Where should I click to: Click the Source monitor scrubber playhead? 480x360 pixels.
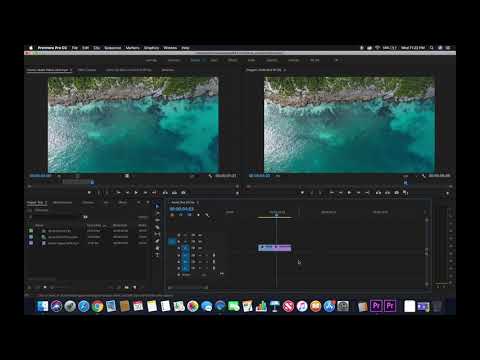pyautogui.click(x=92, y=182)
